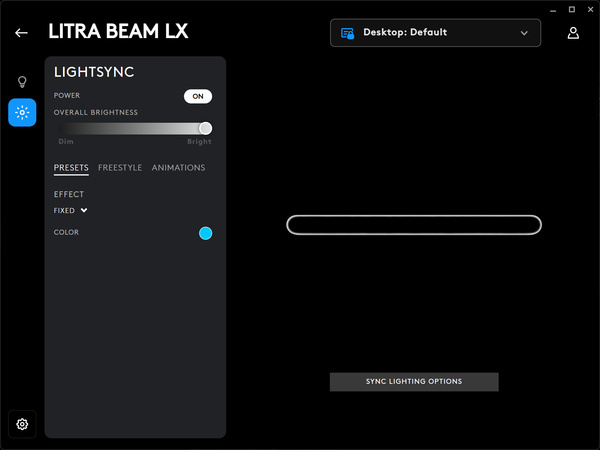The height and width of the screenshot is (450, 600).
Task: Click the Bright label under the slider
Action: pos(199,142)
